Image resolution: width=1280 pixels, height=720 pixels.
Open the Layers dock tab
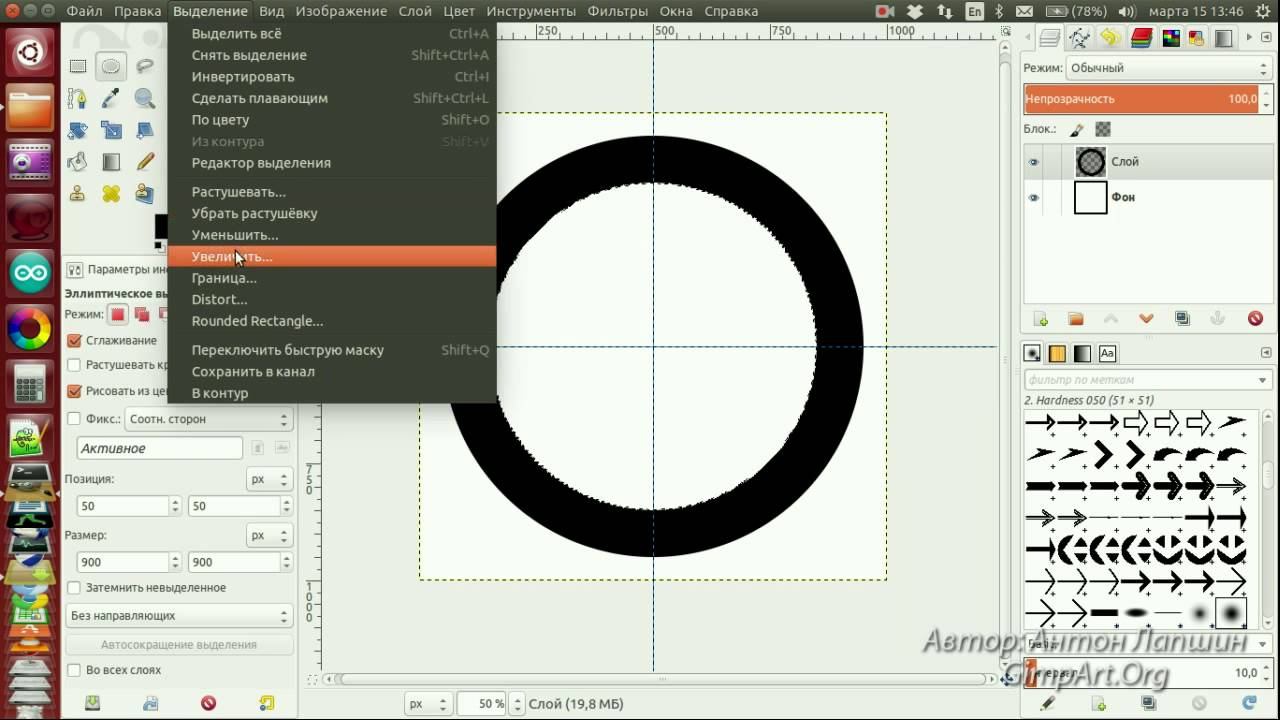point(1049,38)
